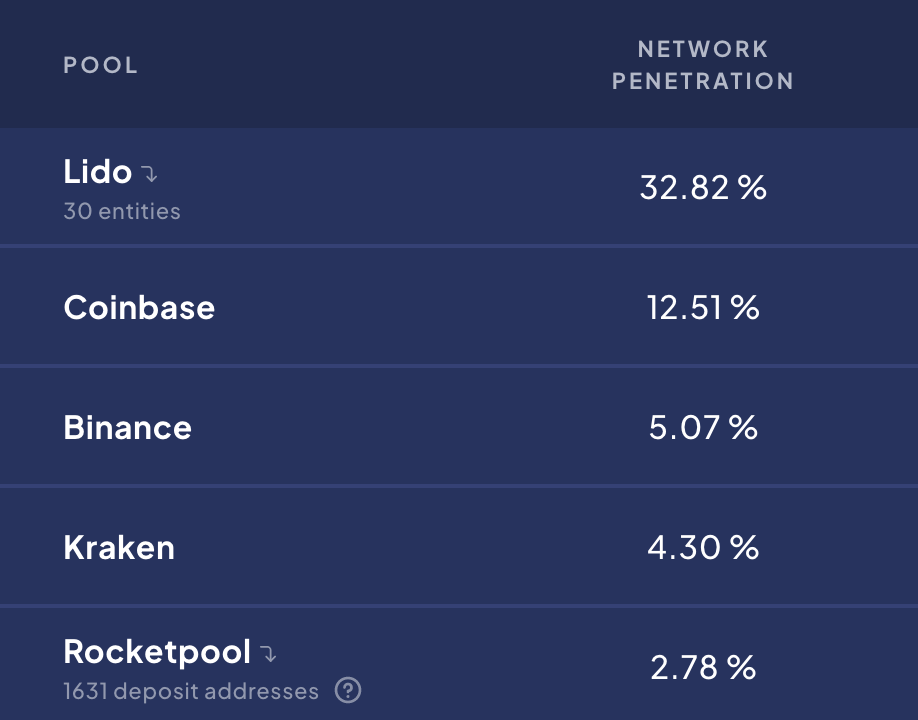
Task: Click '1631 deposit addresses' subtitle text
Action: 191,691
